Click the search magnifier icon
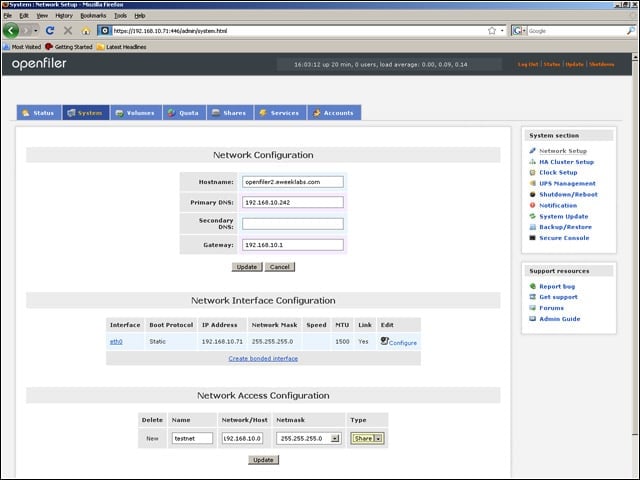The width and height of the screenshot is (640, 480). (x=631, y=31)
